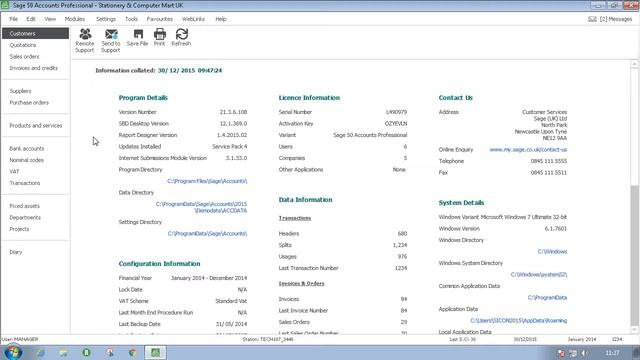This screenshot has width=640, height=360.
Task: Open the www.my.sage.co.uk/contact-us link
Action: tap(528, 150)
